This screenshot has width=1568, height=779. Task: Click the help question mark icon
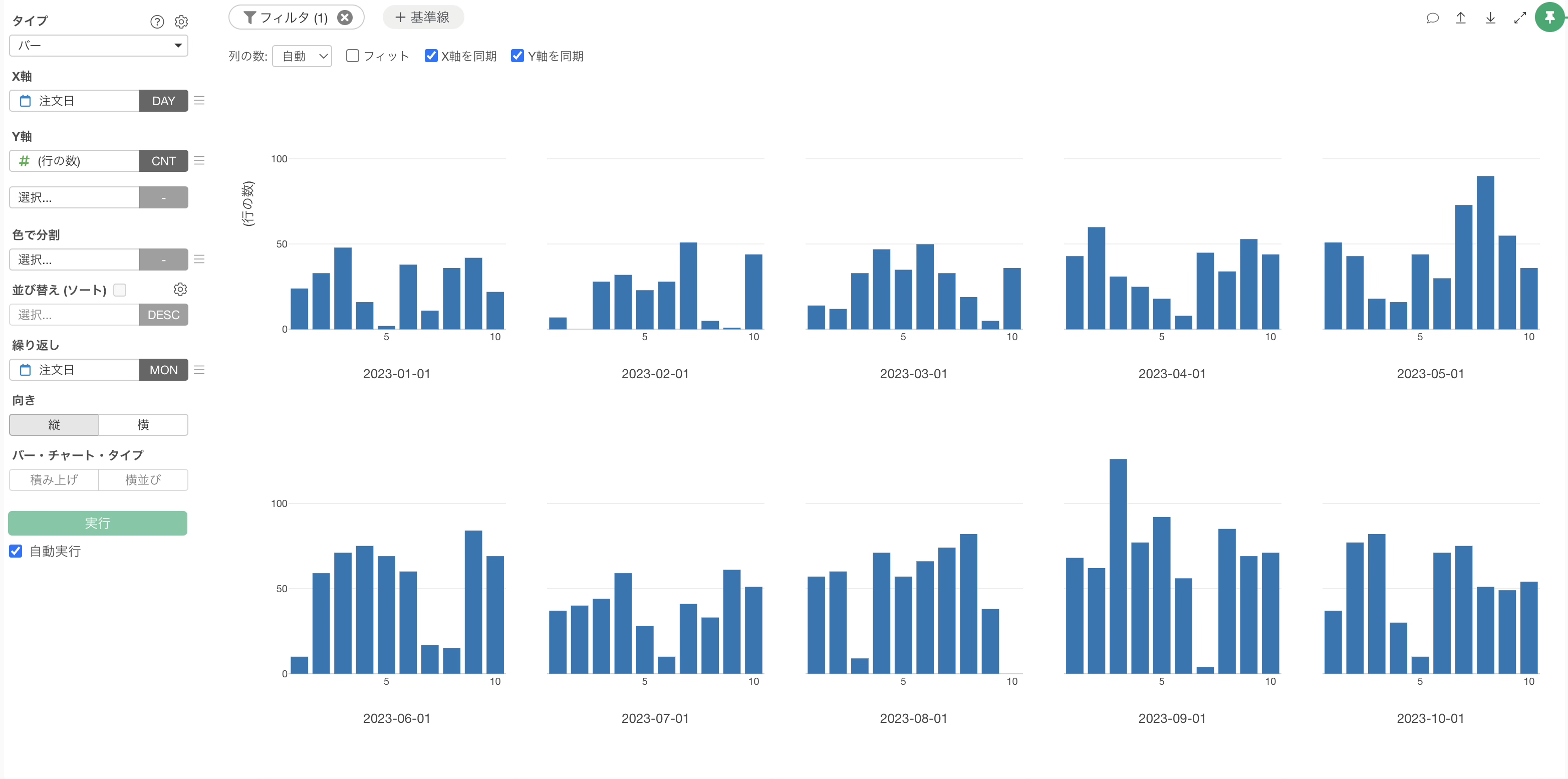click(157, 22)
